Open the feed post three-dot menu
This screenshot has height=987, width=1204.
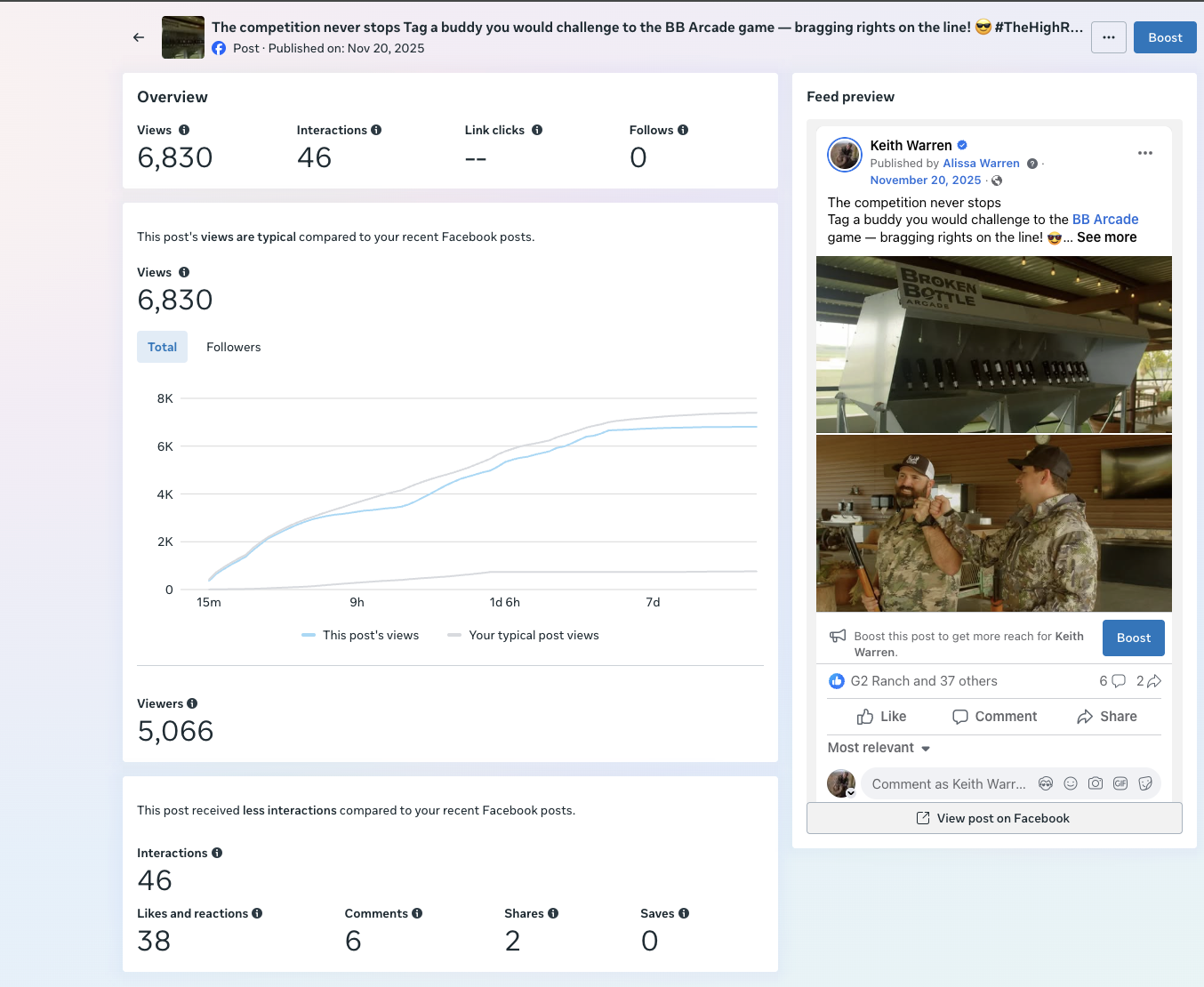(x=1145, y=153)
